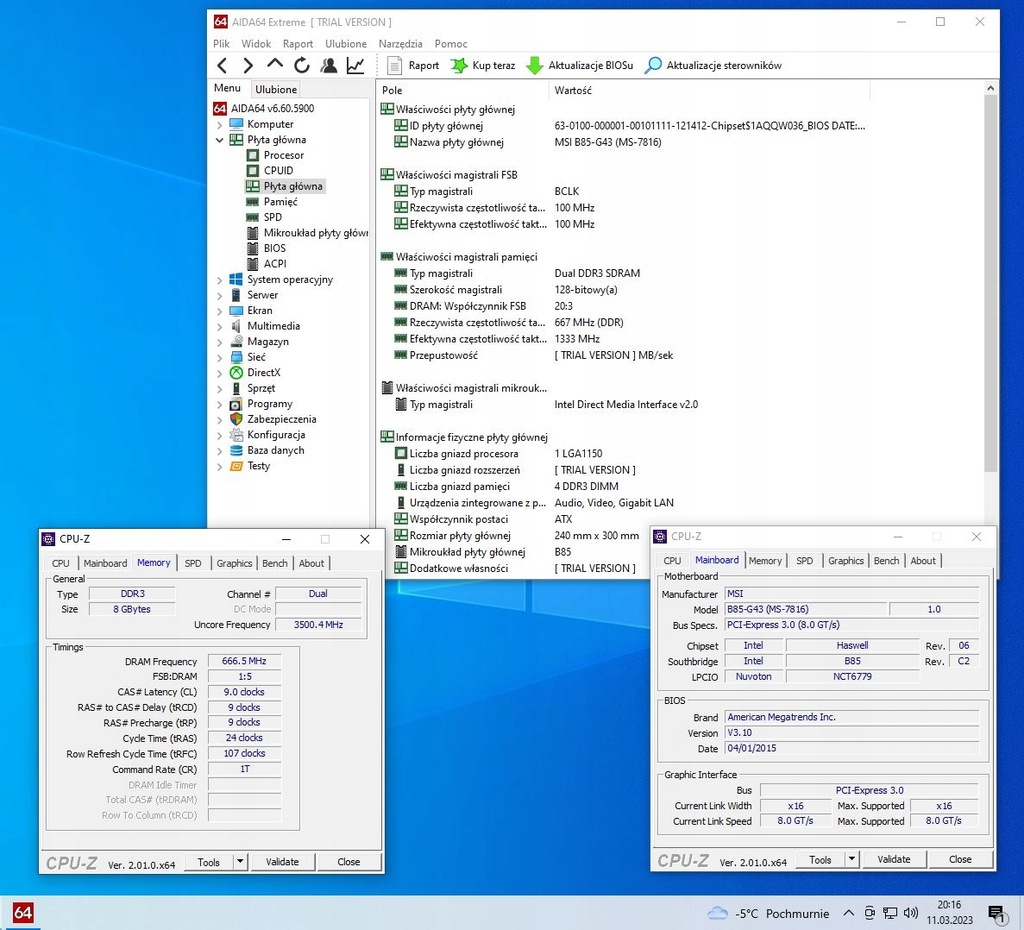
Task: Click the Back arrow in AIDA64 toolbar
Action: click(x=222, y=66)
